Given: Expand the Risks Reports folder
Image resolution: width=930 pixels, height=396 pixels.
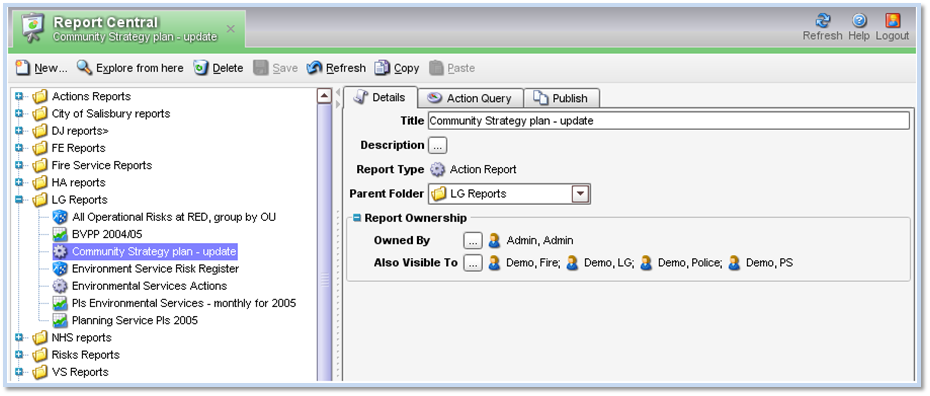Looking at the screenshot, I should point(19,355).
